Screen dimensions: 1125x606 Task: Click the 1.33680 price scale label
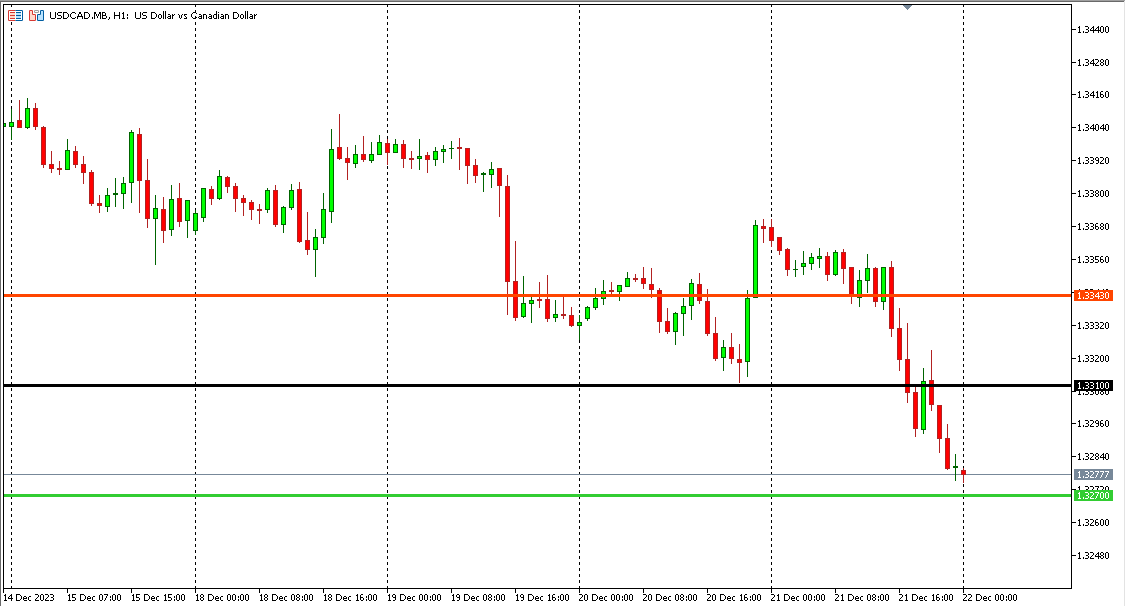[1092, 227]
